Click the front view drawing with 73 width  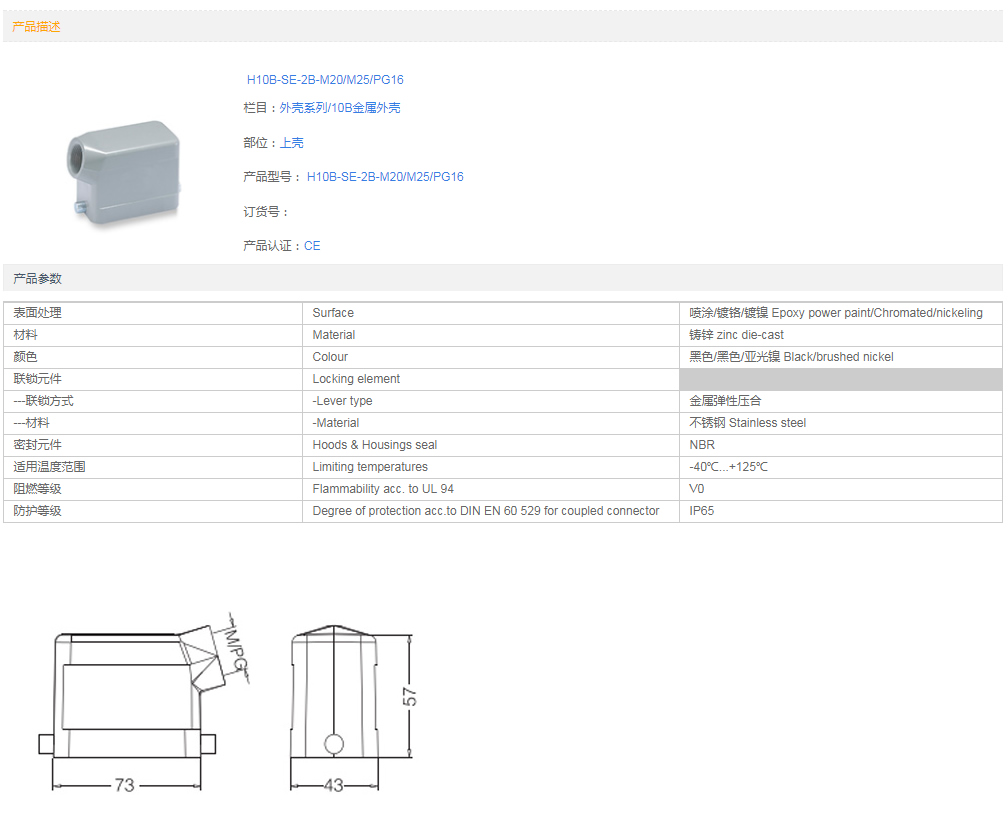pos(128,705)
